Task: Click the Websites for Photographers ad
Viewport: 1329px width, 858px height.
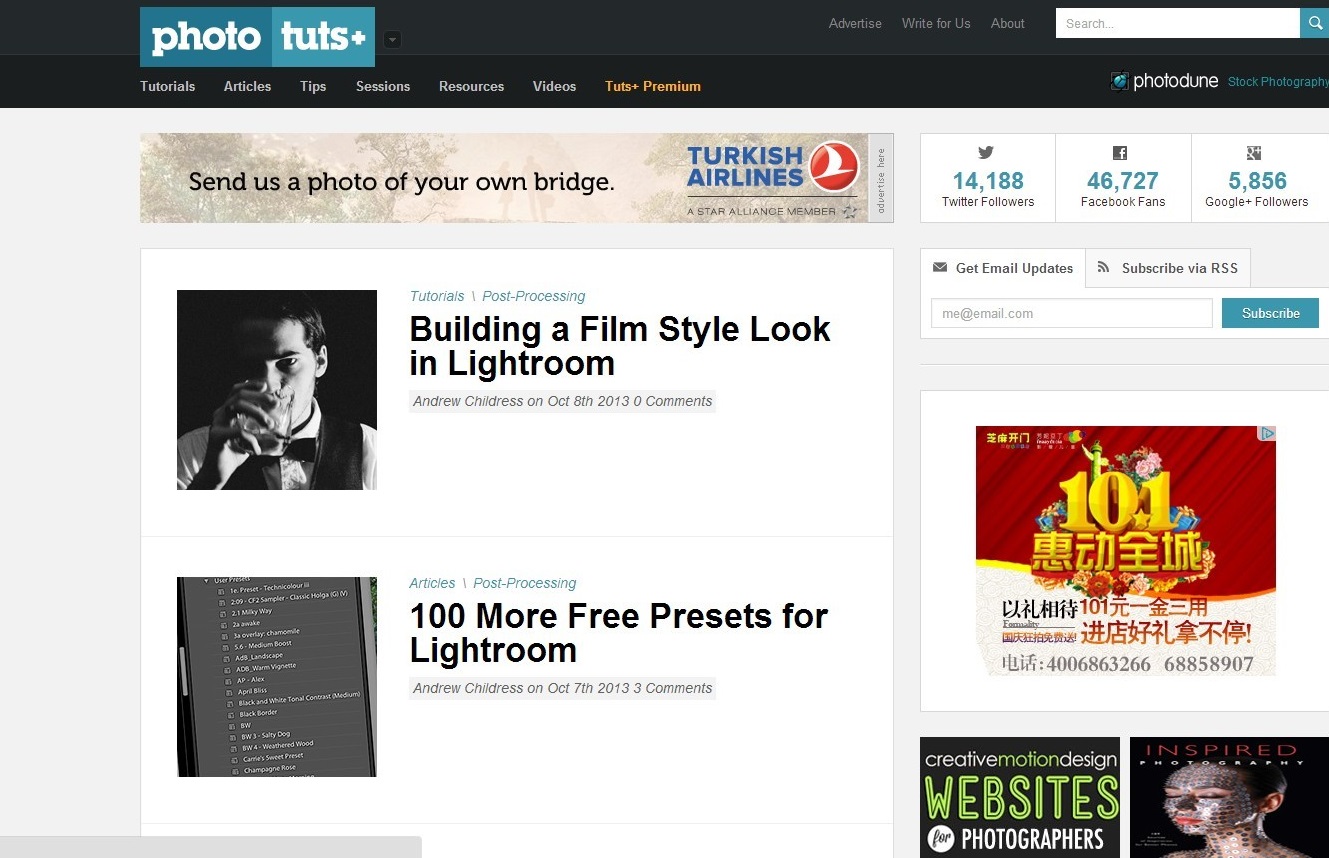Action: tap(1019, 798)
